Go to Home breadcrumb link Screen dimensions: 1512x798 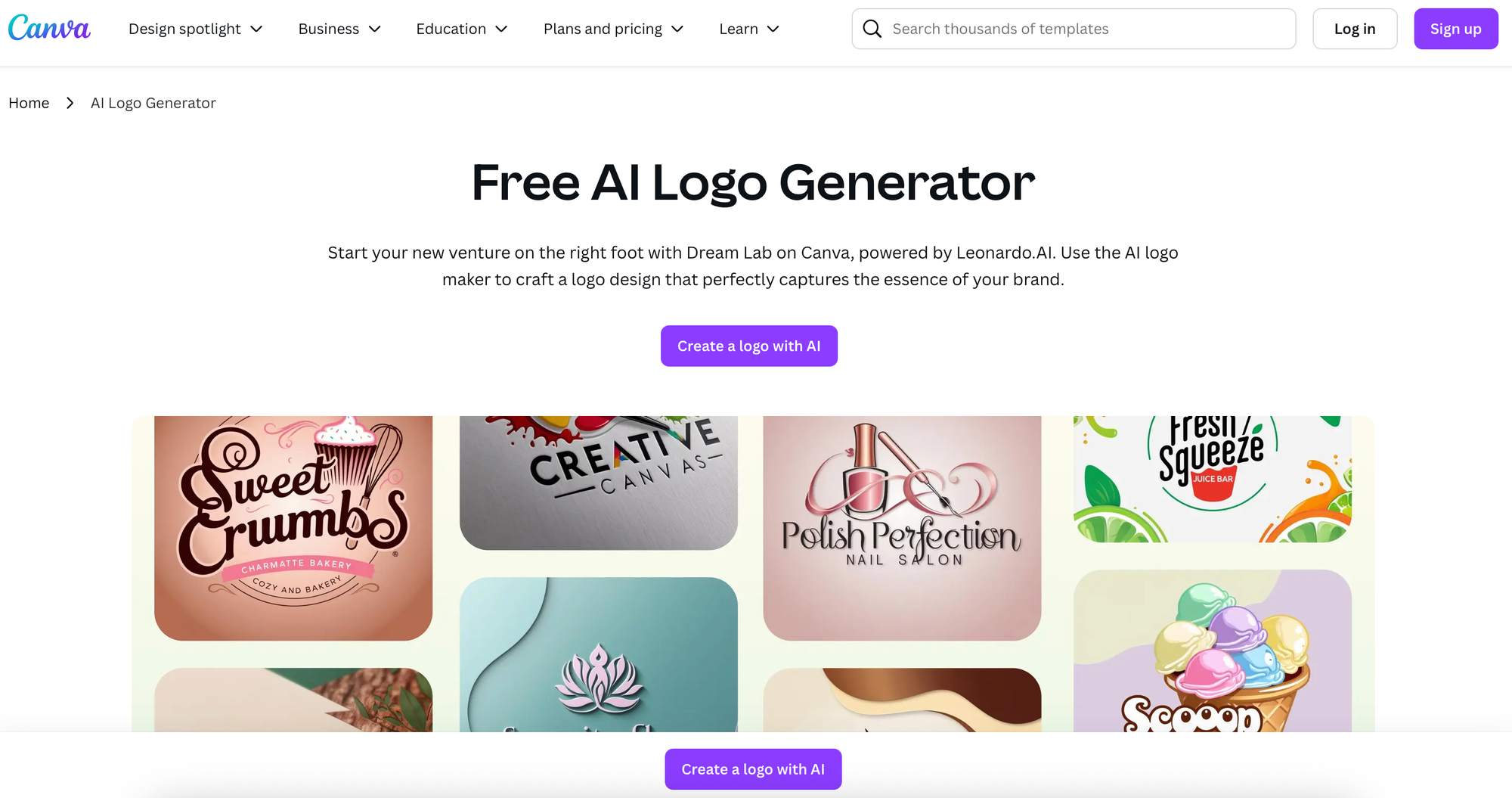[29, 103]
